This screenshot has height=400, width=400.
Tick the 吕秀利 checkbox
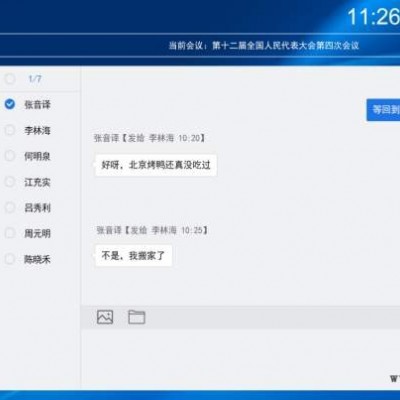pos(10,207)
